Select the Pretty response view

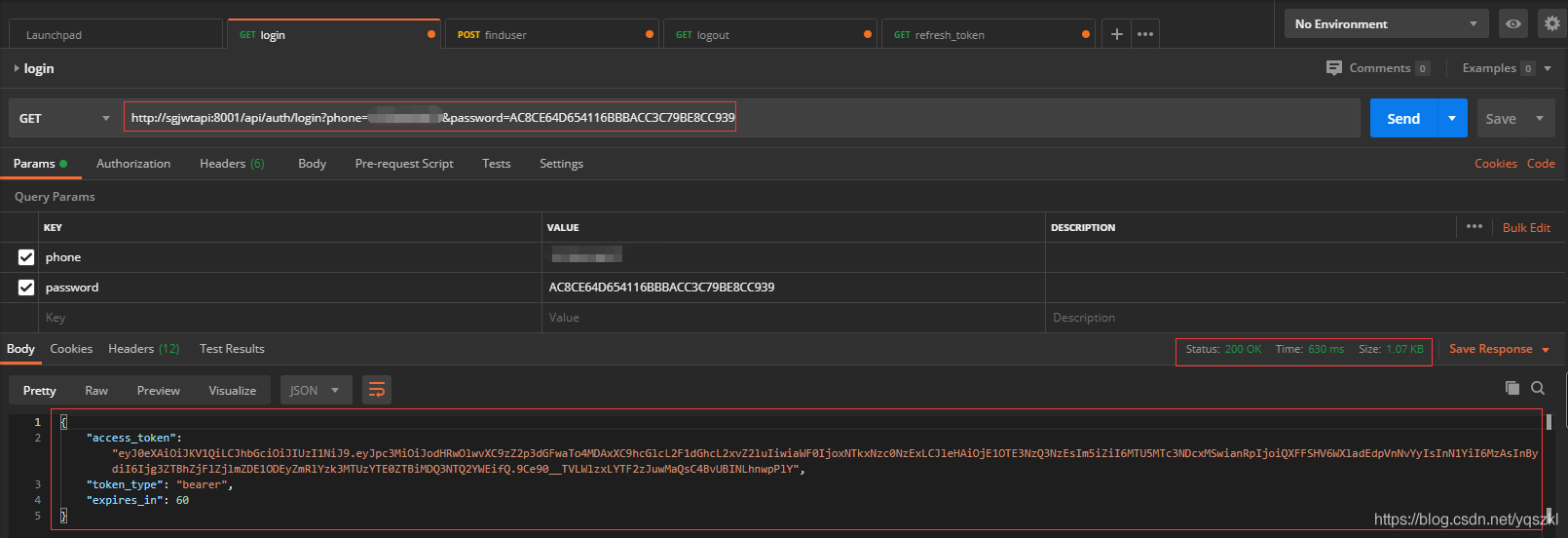pos(40,390)
